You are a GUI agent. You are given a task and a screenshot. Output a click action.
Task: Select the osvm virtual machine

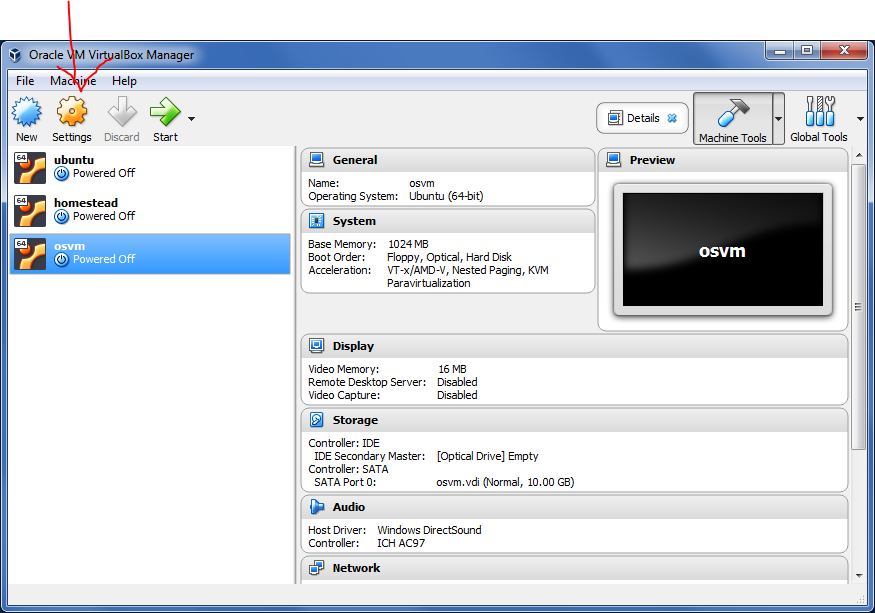pos(150,253)
